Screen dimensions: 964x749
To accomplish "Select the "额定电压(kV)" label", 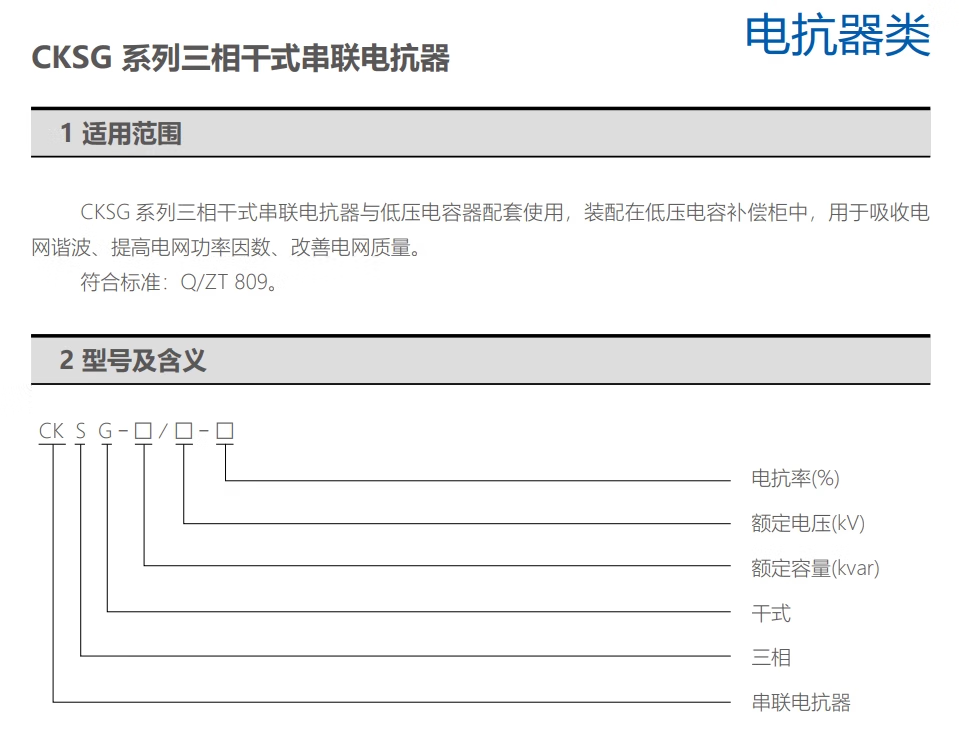I will (x=807, y=523).
